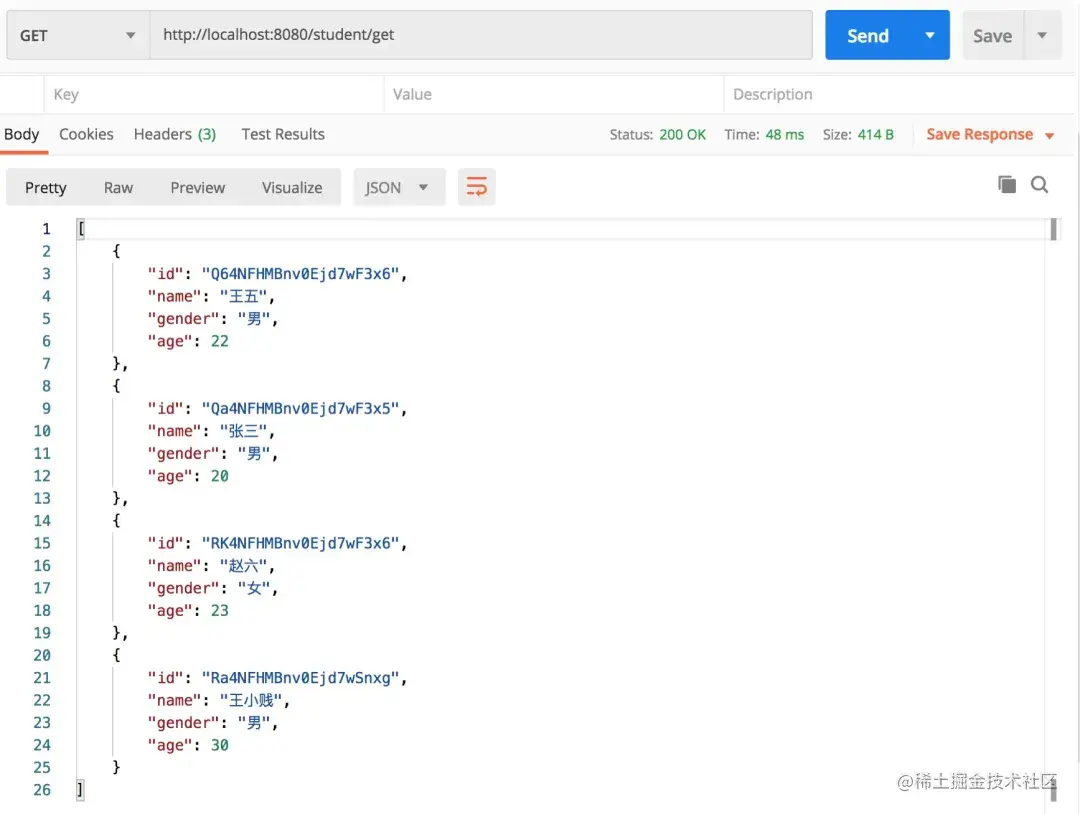Click the Status 200 OK indicator
1080x814 pixels.
(658, 134)
